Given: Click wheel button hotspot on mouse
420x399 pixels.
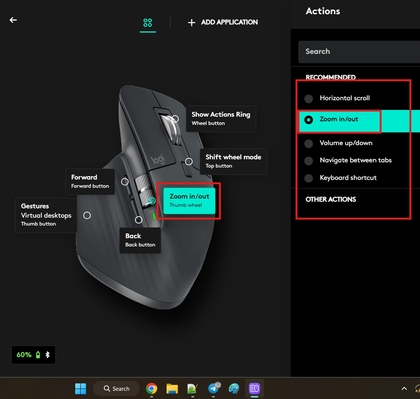Looking at the screenshot, I should [x=175, y=119].
